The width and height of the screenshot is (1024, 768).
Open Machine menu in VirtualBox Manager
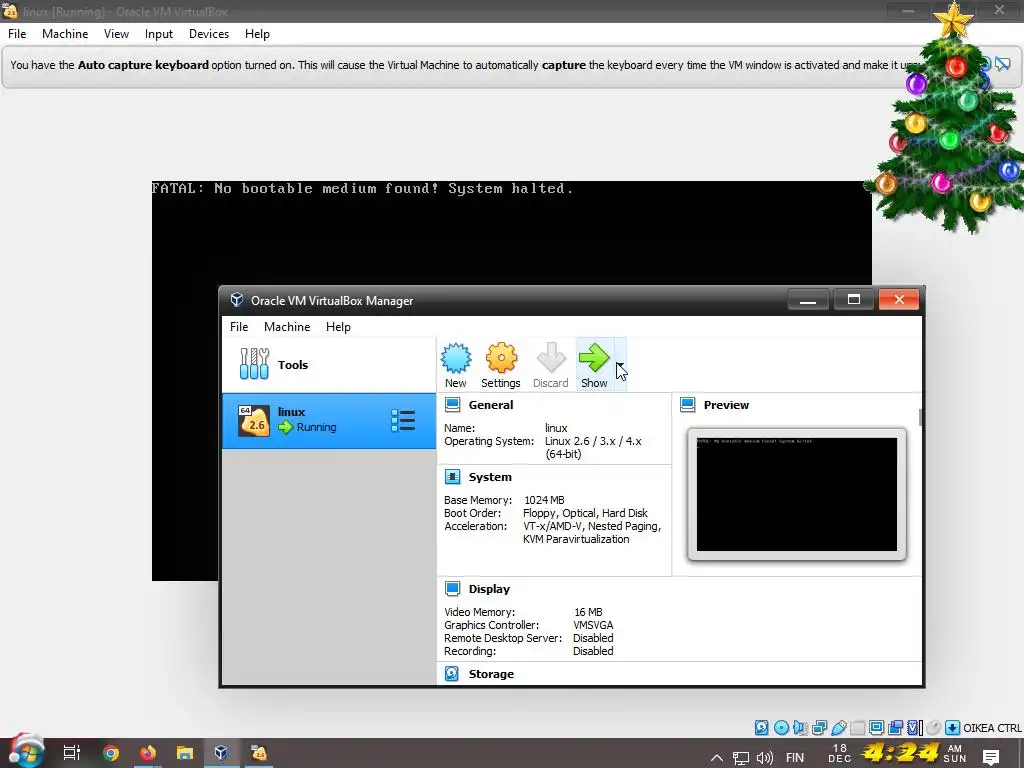point(287,327)
